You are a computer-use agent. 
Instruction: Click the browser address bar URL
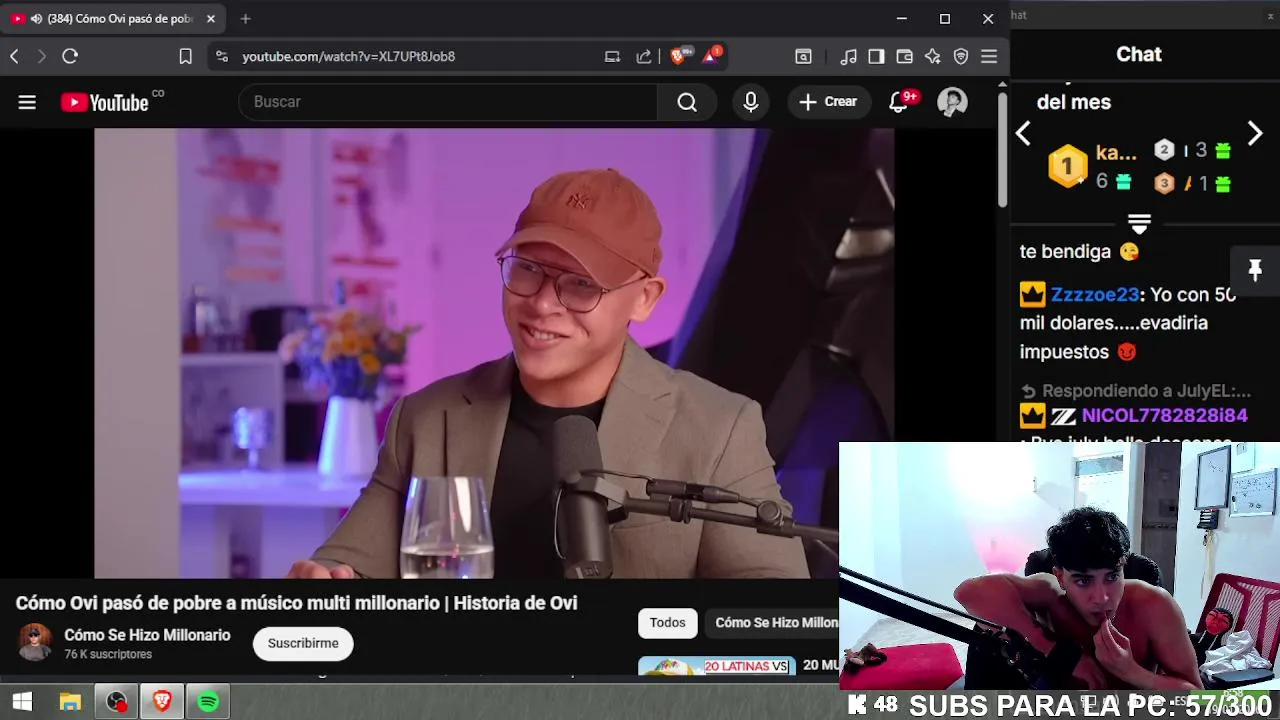click(348, 56)
